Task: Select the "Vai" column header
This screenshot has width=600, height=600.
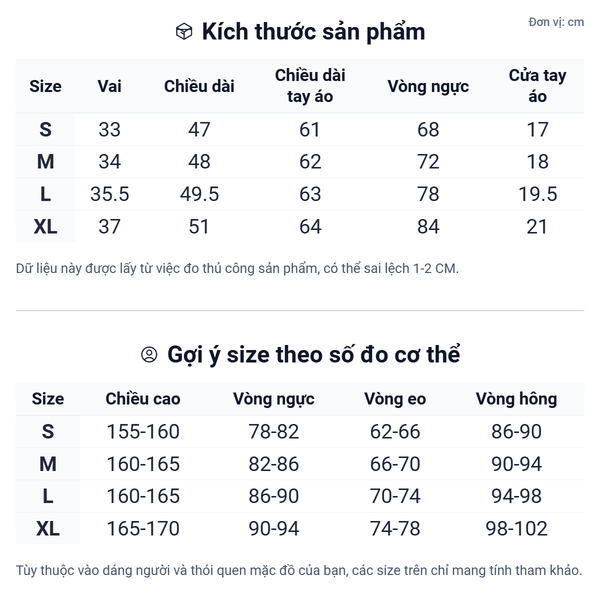Action: [110, 86]
